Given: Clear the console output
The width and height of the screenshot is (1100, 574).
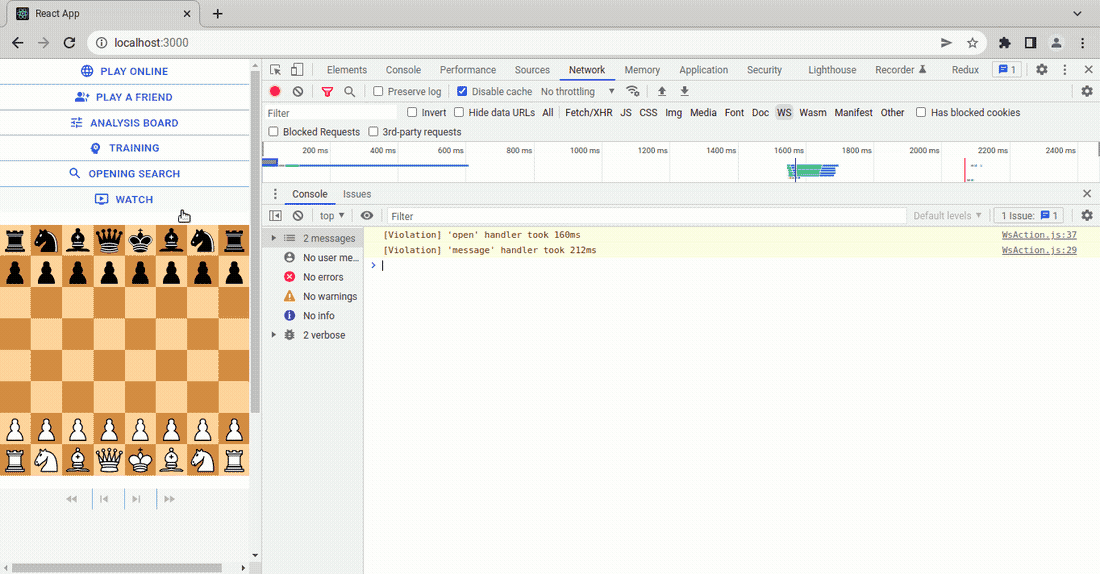Looking at the screenshot, I should point(298,215).
